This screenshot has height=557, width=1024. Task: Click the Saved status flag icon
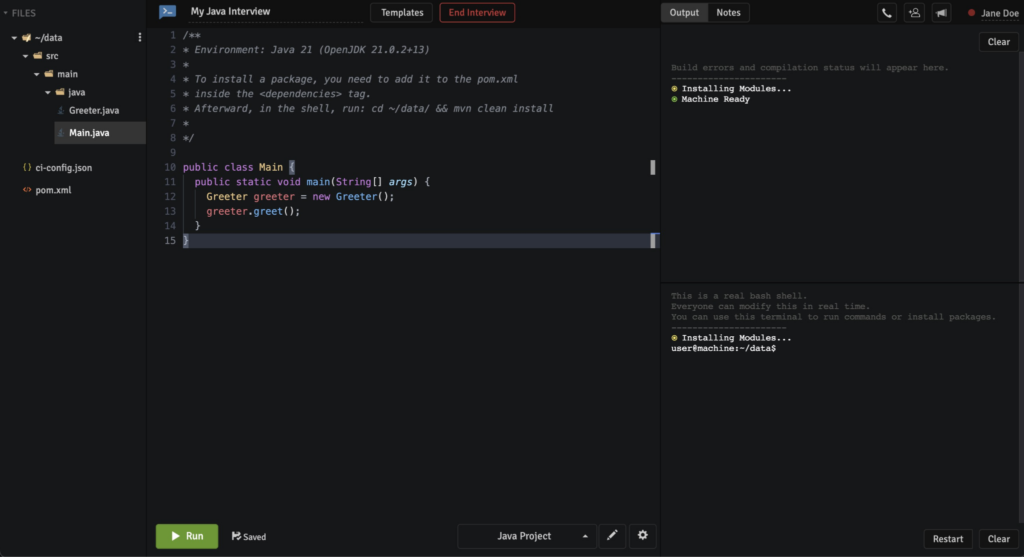tap(236, 536)
